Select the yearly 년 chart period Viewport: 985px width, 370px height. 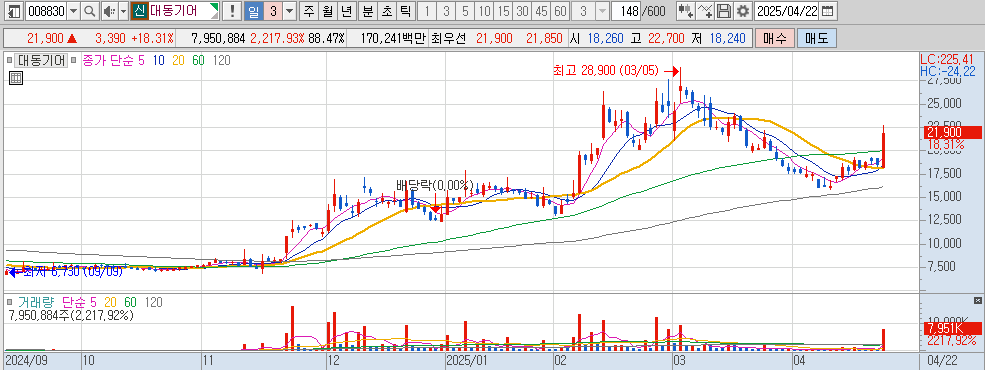tap(346, 11)
